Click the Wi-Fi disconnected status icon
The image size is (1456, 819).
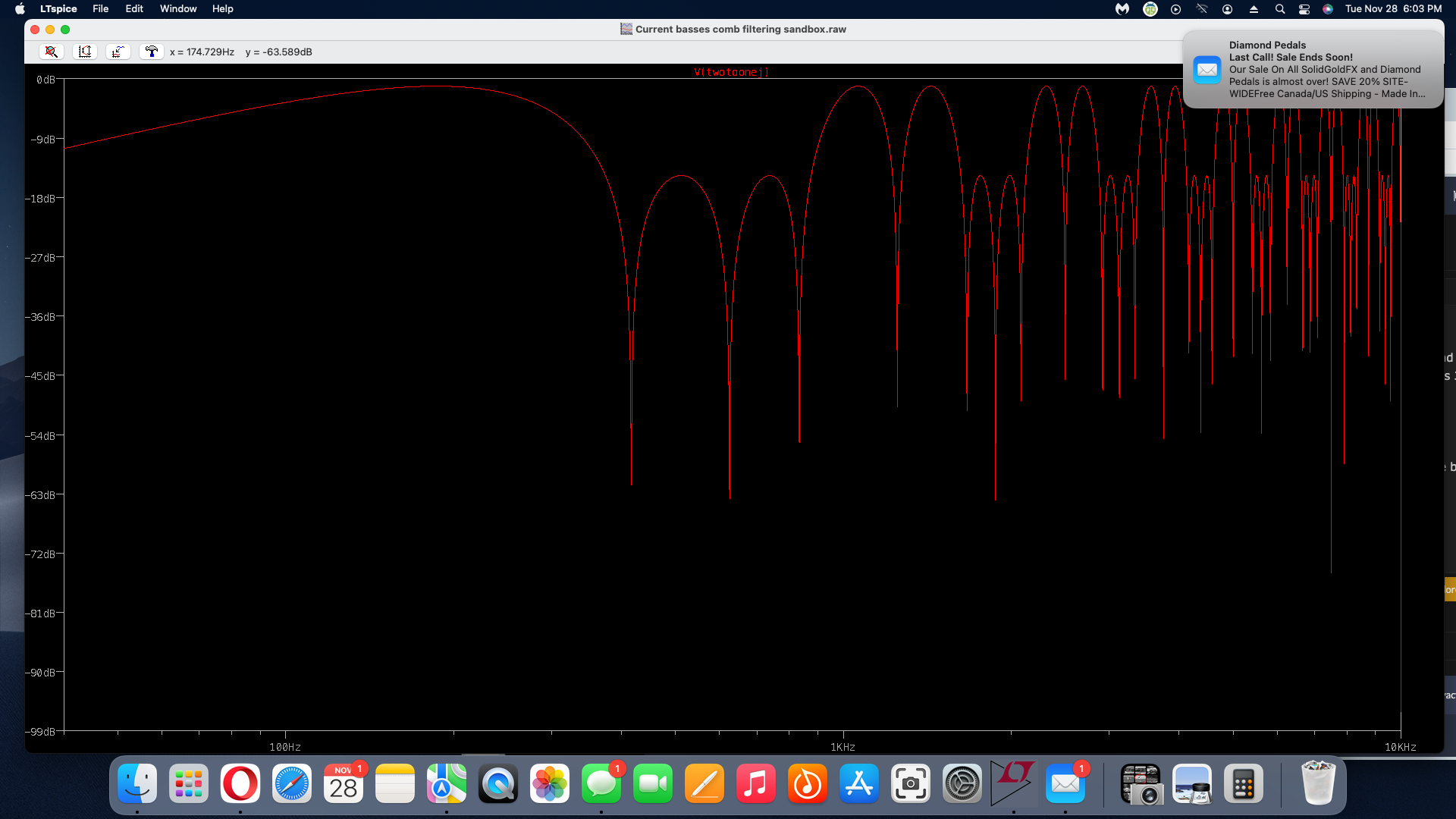[x=1202, y=9]
